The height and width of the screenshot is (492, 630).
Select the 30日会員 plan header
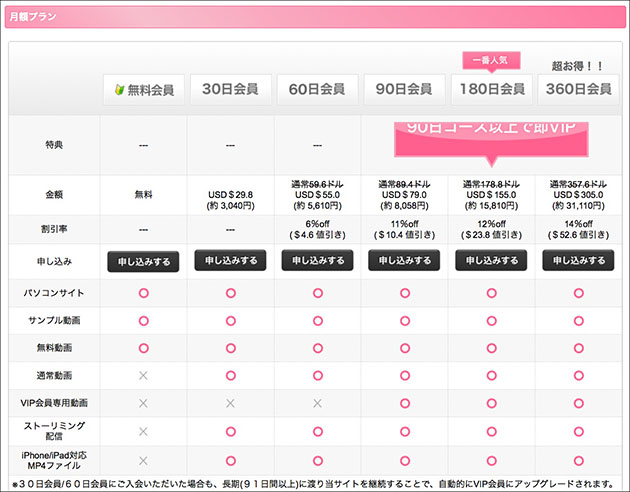pyautogui.click(x=230, y=89)
